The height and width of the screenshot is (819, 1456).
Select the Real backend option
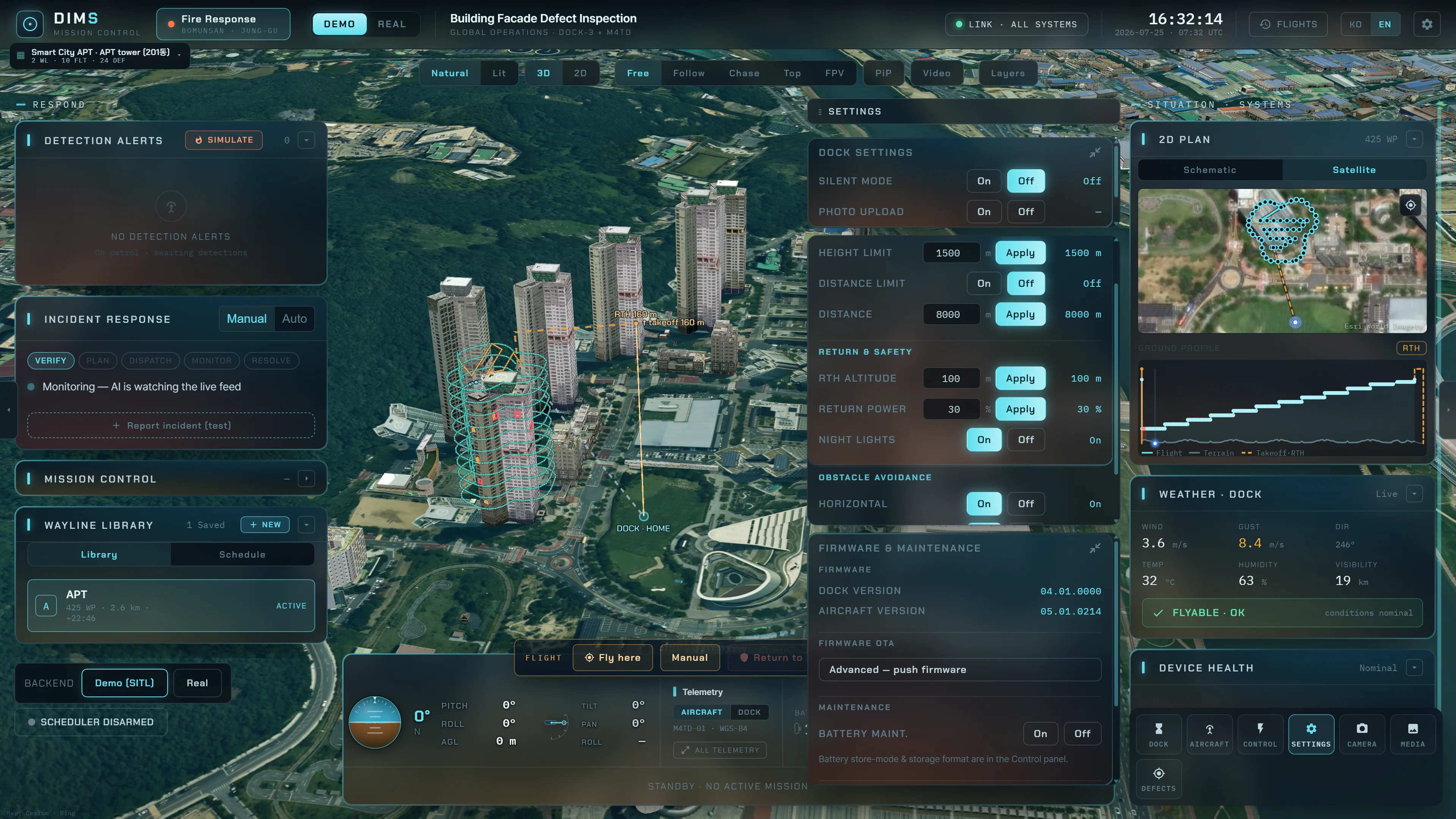[197, 683]
